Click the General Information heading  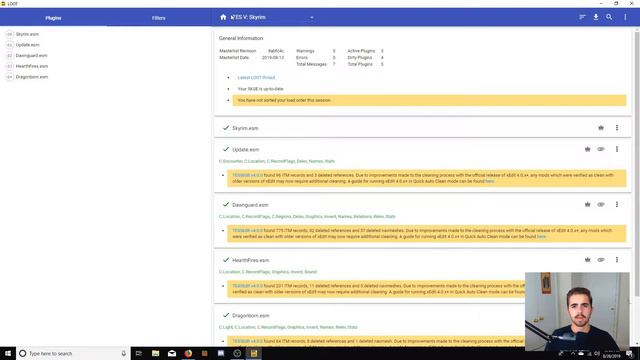tap(241, 38)
